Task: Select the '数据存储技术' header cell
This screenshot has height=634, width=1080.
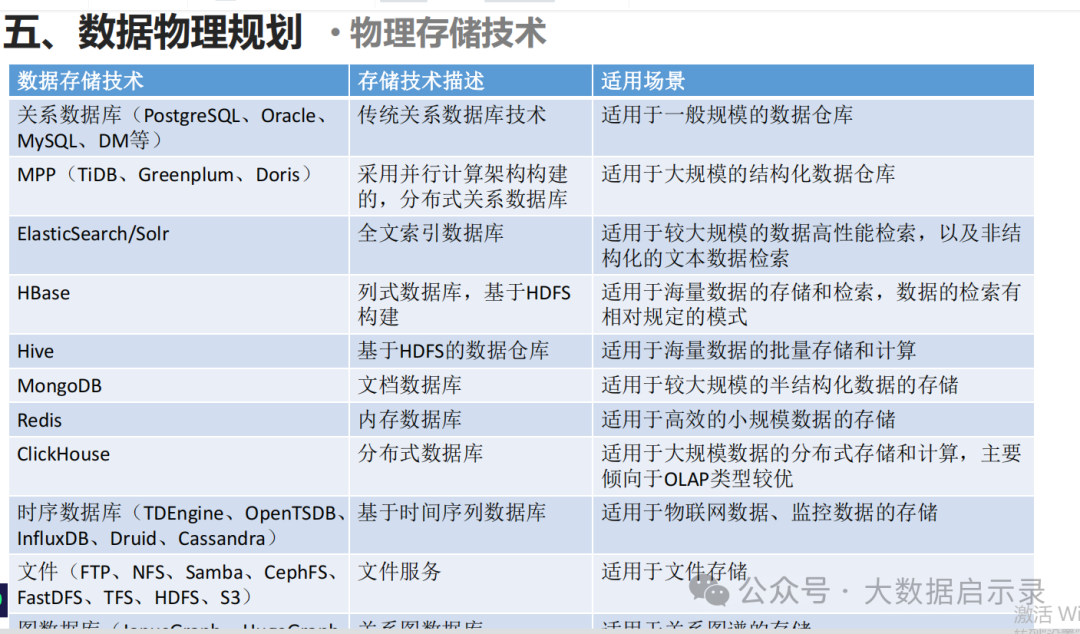Action: point(178,81)
